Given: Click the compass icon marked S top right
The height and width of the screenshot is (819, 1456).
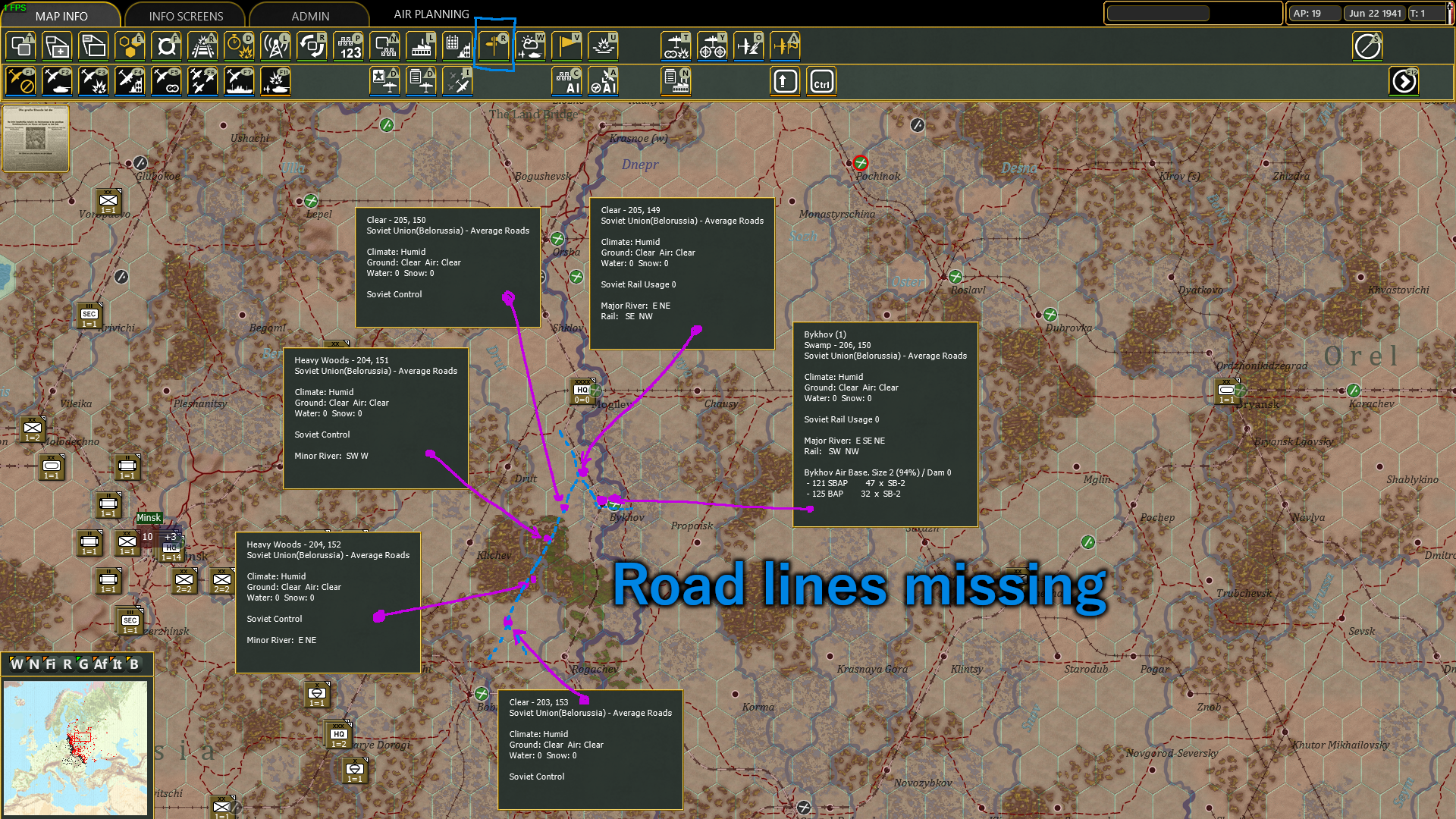Looking at the screenshot, I should coord(1368,45).
